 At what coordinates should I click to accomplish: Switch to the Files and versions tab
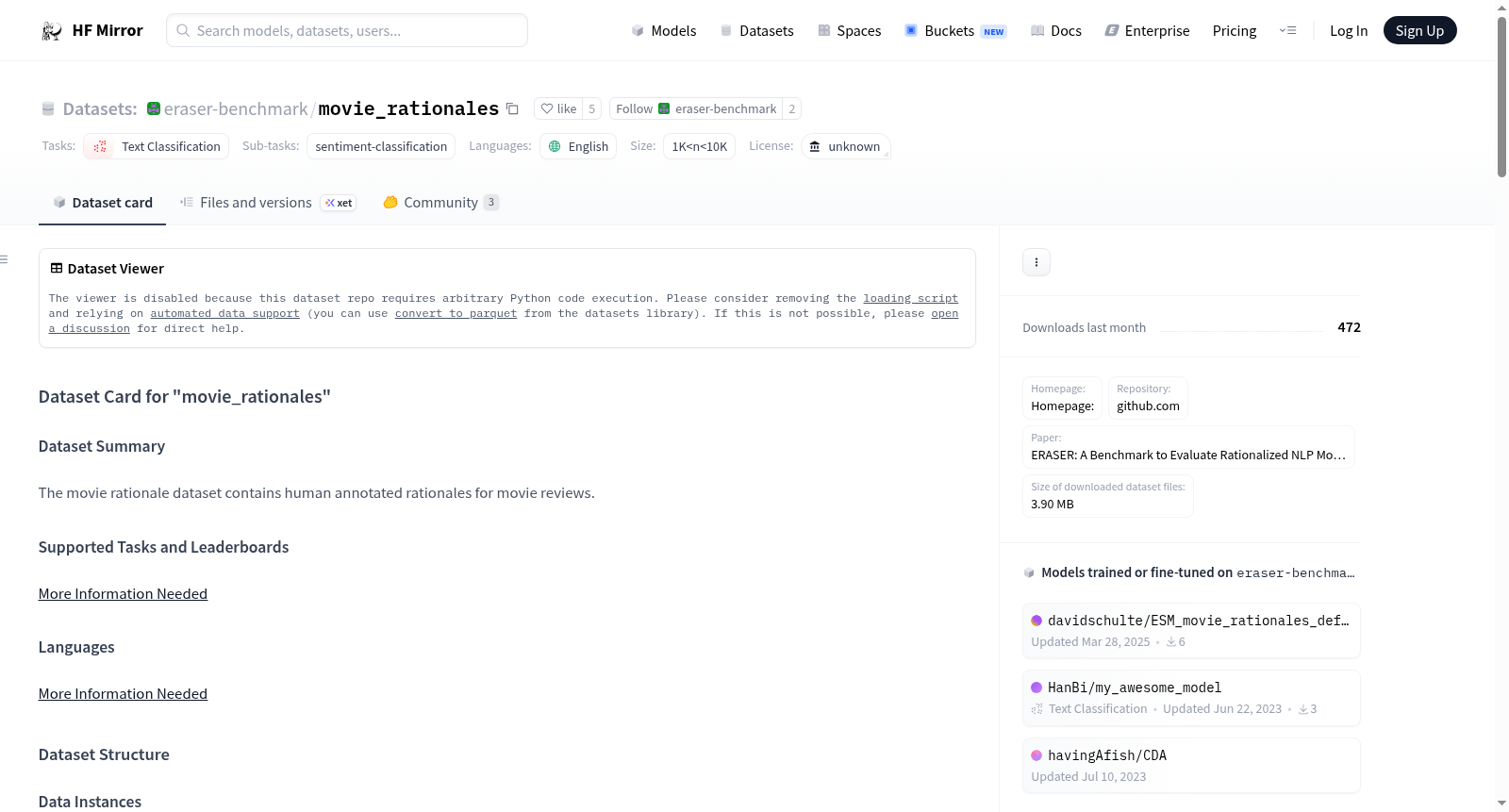pyautogui.click(x=268, y=203)
